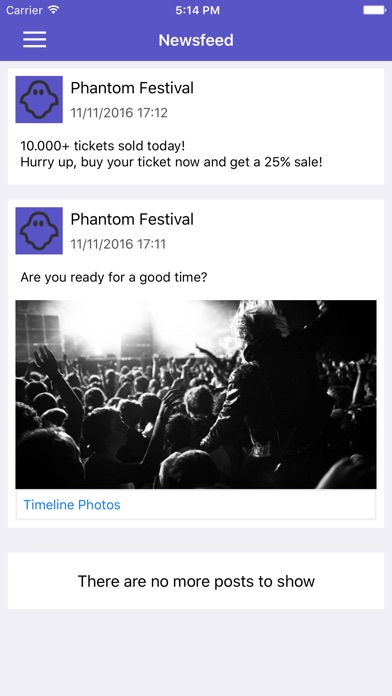392x696 pixels.
Task: Tap the first post card's blank area
Action: click(289, 100)
